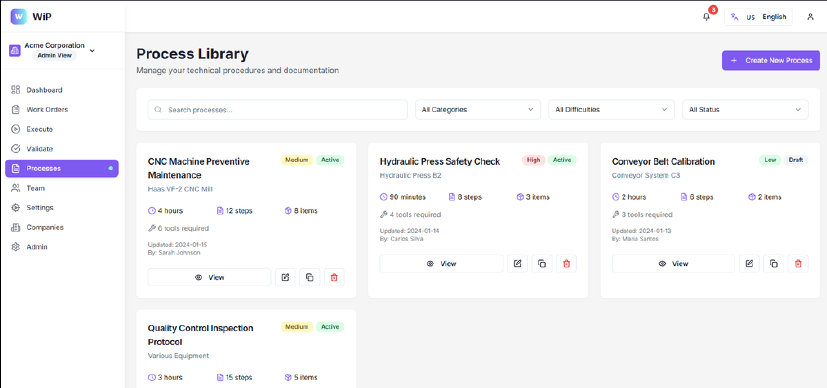The image size is (827, 388).
Task: Select Processes in the sidebar
Action: point(62,169)
